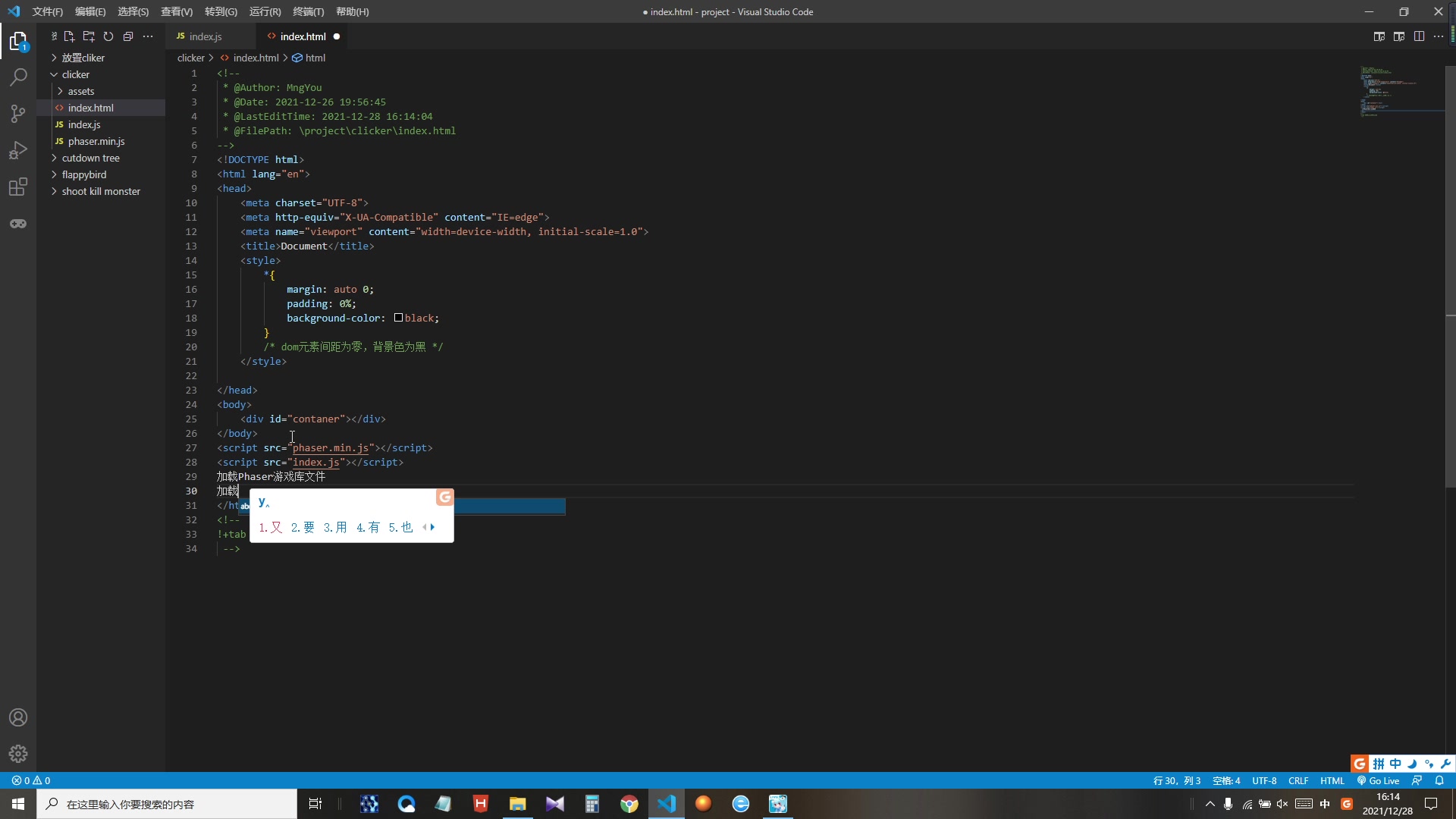Viewport: 1456px width, 819px height.
Task: Open Calculator from the taskbar
Action: point(592,804)
